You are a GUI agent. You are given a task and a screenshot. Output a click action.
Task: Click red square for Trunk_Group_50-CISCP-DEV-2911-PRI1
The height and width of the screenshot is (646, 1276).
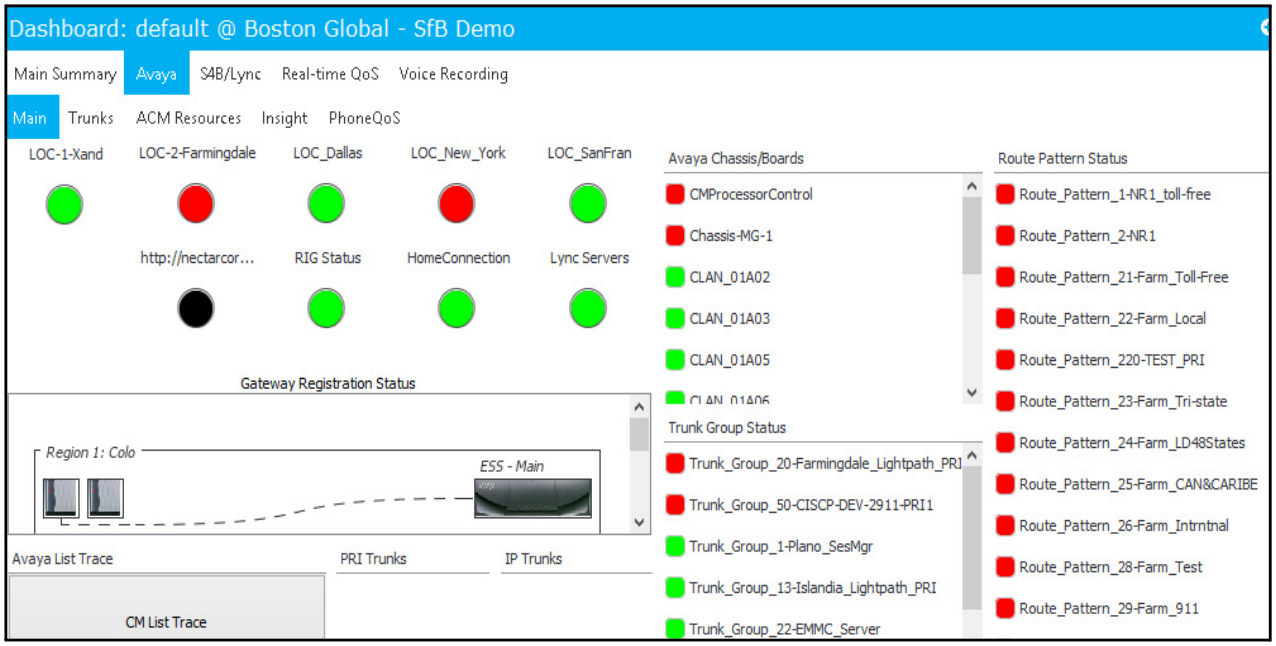(x=675, y=505)
